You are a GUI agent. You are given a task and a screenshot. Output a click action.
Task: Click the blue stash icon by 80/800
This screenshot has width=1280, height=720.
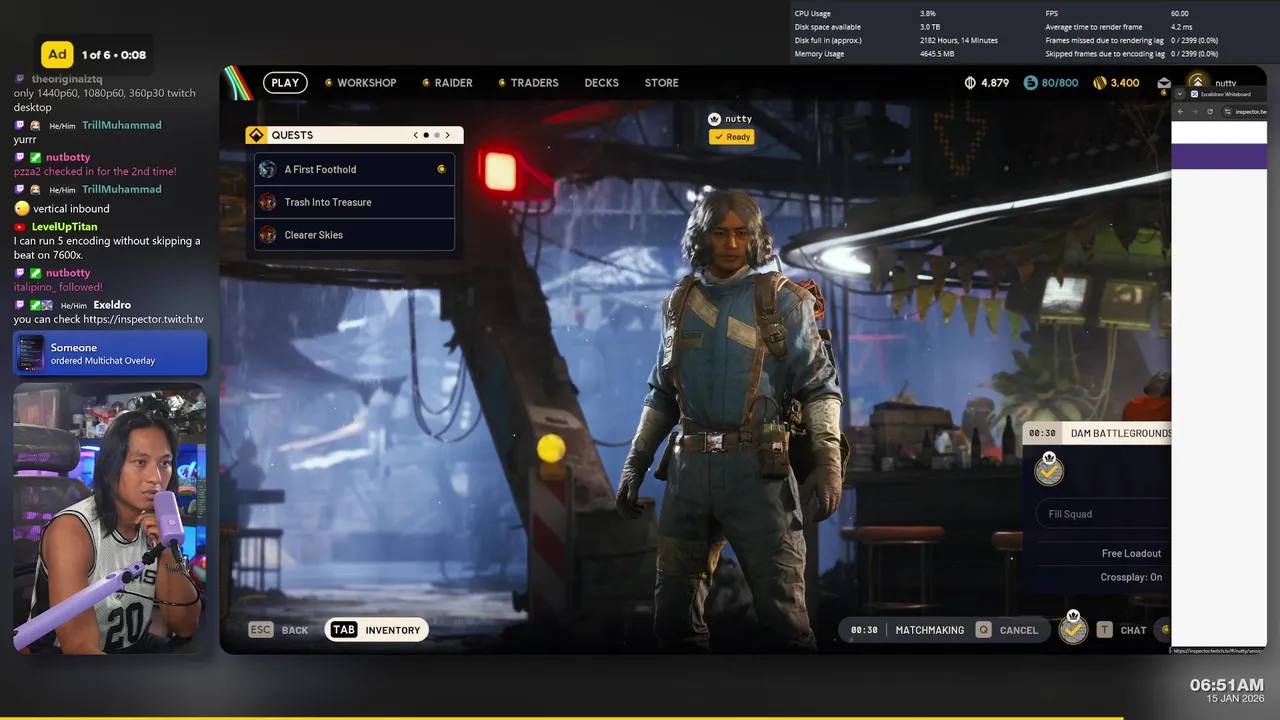(x=1031, y=83)
